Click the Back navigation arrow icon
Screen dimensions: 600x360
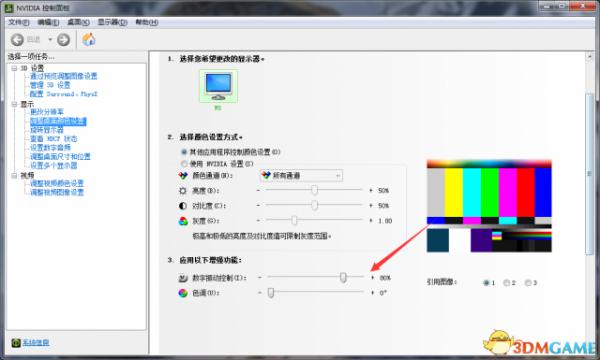pyautogui.click(x=17, y=39)
